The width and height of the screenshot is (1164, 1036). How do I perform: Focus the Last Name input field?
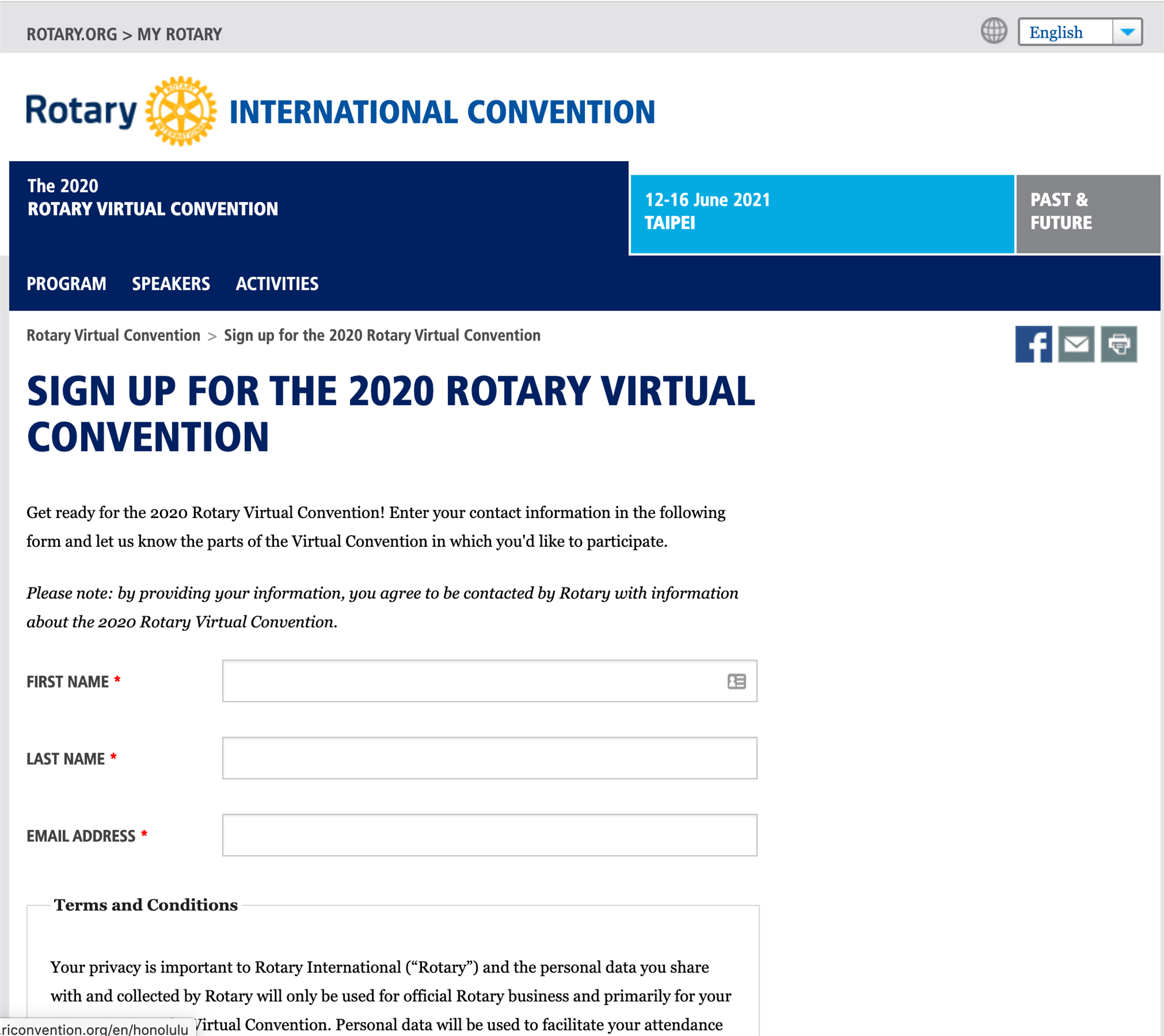489,758
